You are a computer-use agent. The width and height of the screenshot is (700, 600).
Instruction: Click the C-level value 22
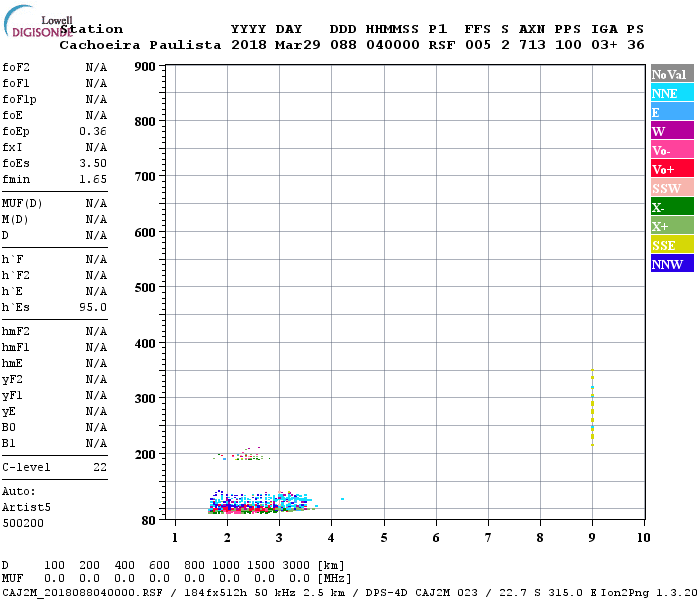100,467
